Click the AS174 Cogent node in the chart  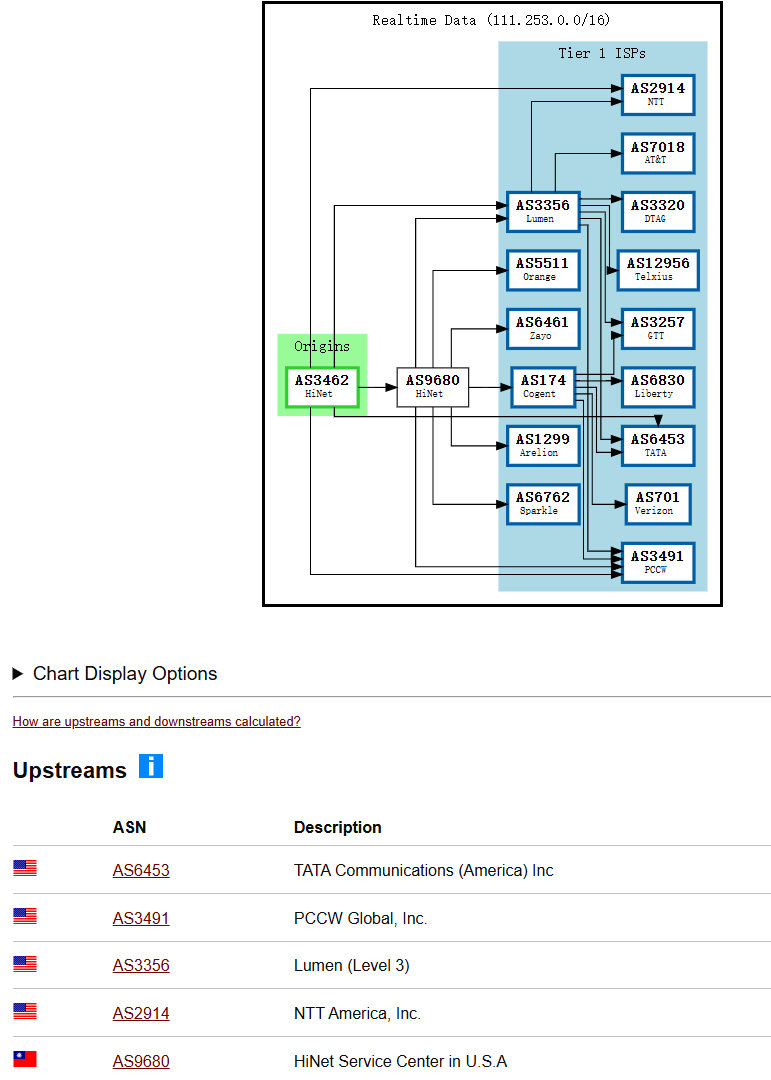(x=543, y=387)
